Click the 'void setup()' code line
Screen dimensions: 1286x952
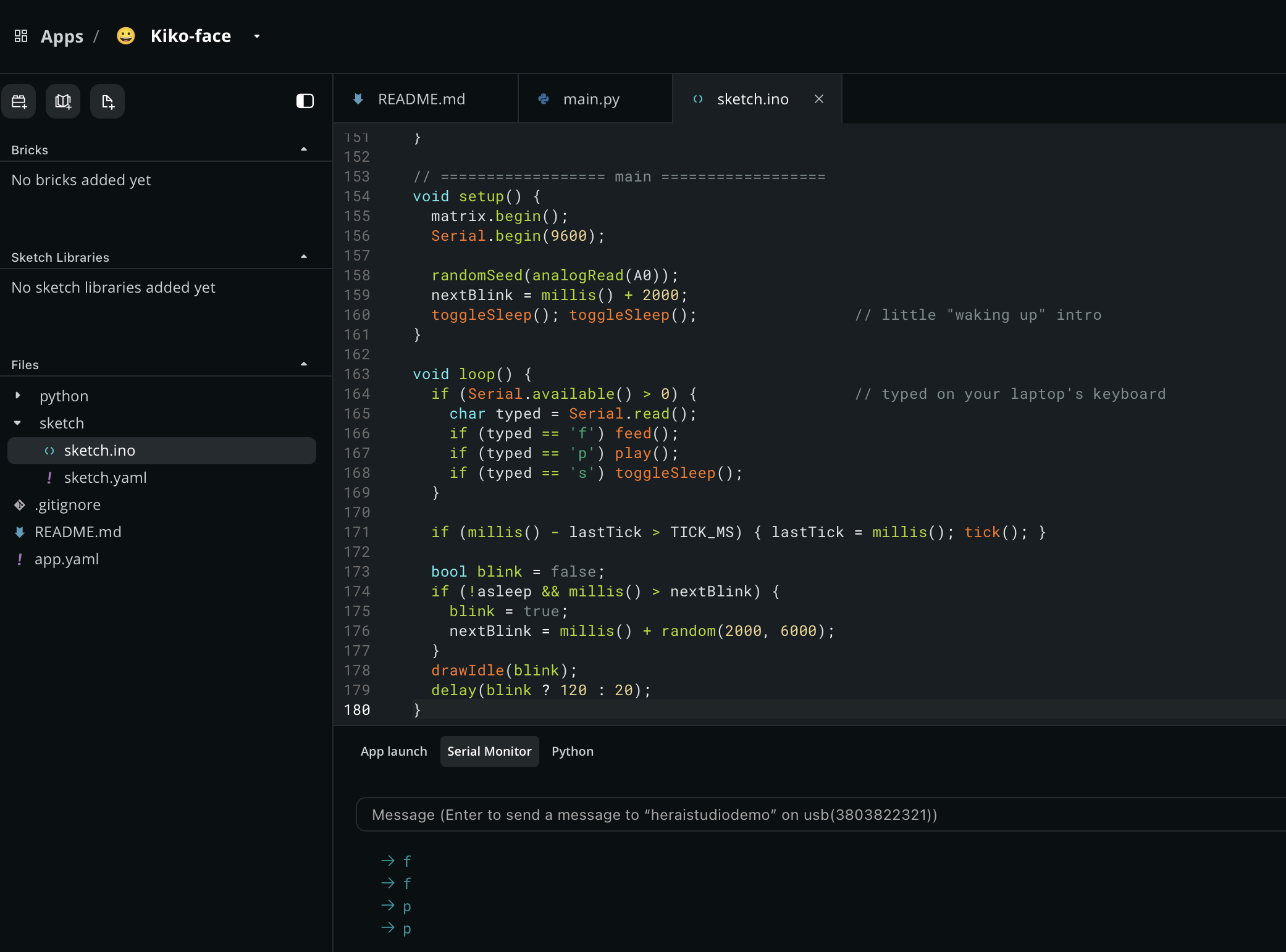pyautogui.click(x=477, y=196)
